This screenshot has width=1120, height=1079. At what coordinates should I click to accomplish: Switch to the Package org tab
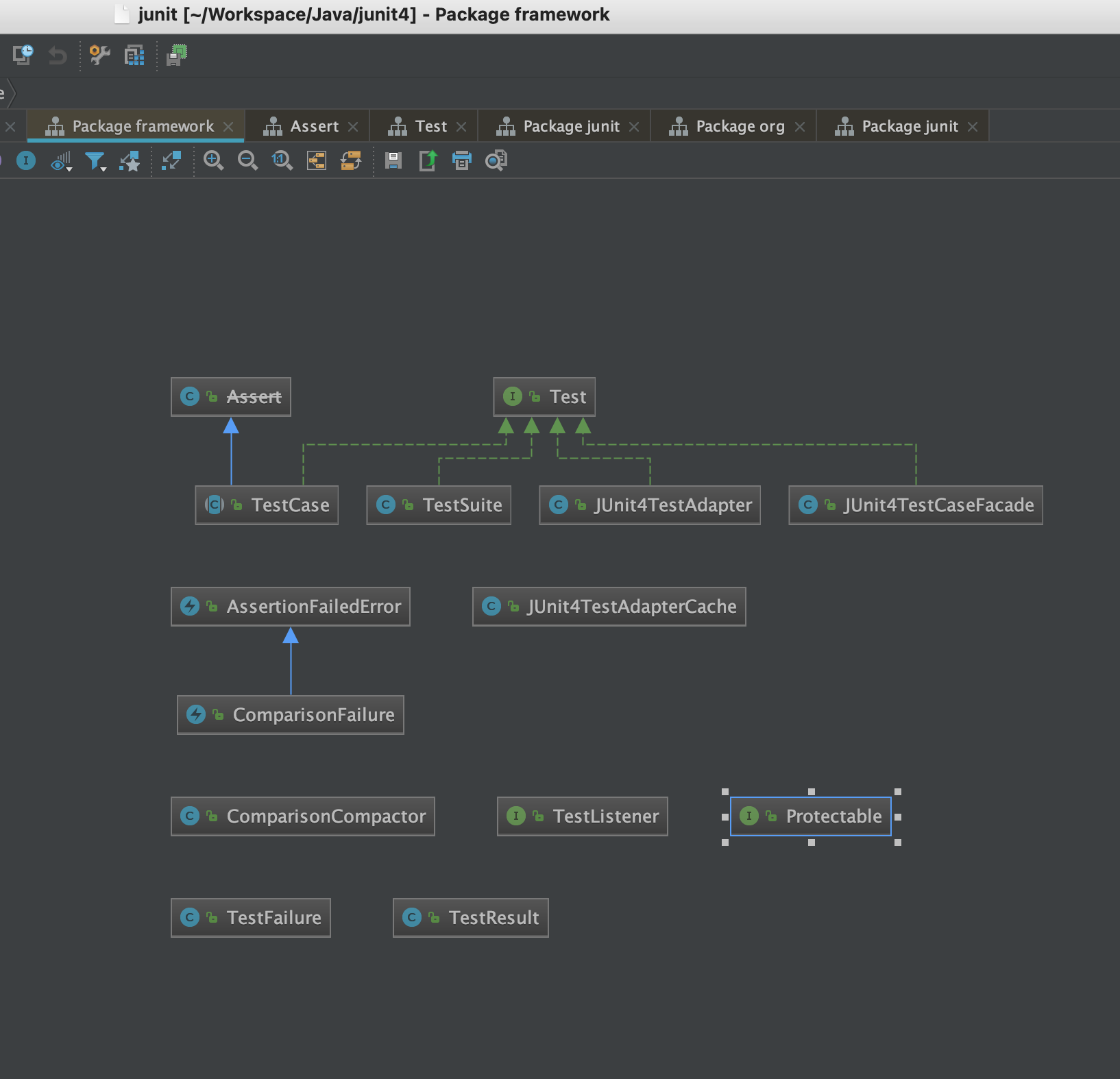pyautogui.click(x=740, y=125)
